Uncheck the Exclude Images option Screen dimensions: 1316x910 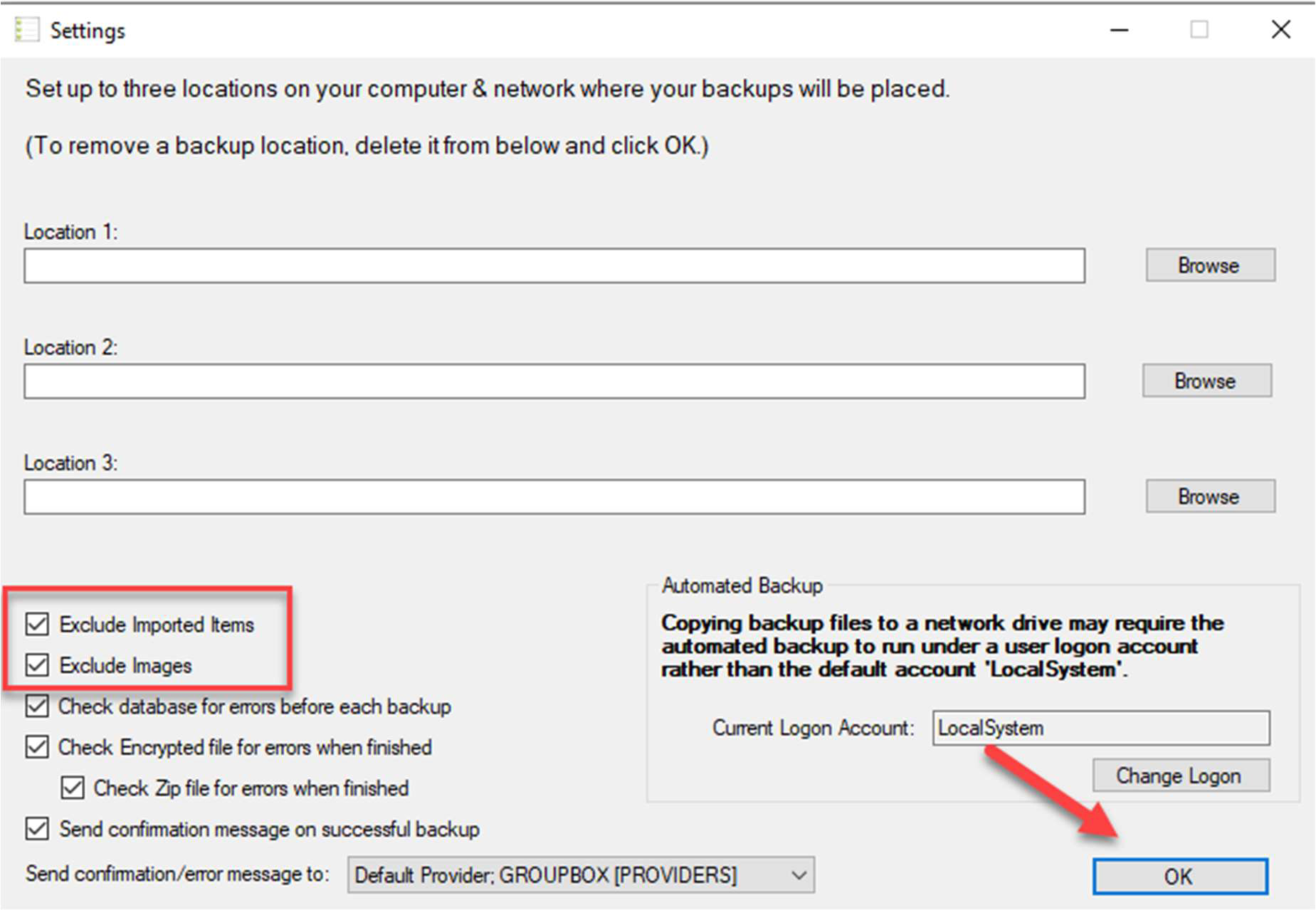pyautogui.click(x=37, y=665)
